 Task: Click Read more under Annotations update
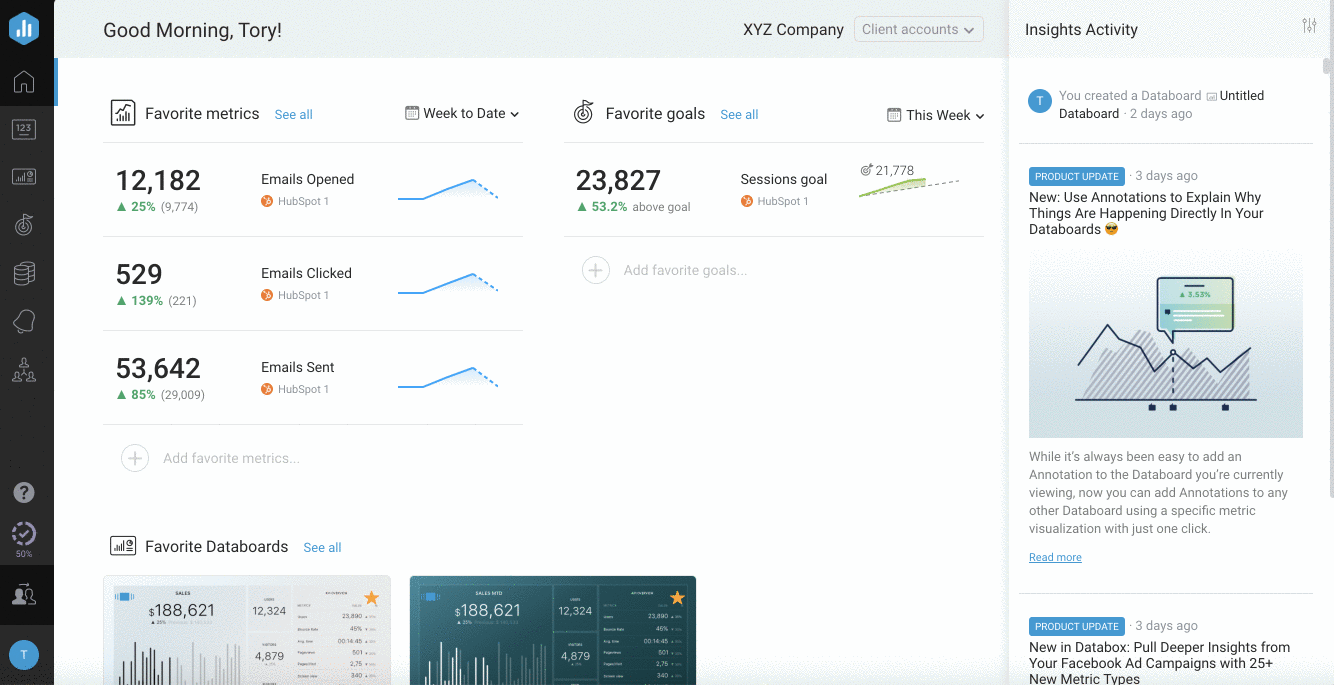tap(1055, 558)
